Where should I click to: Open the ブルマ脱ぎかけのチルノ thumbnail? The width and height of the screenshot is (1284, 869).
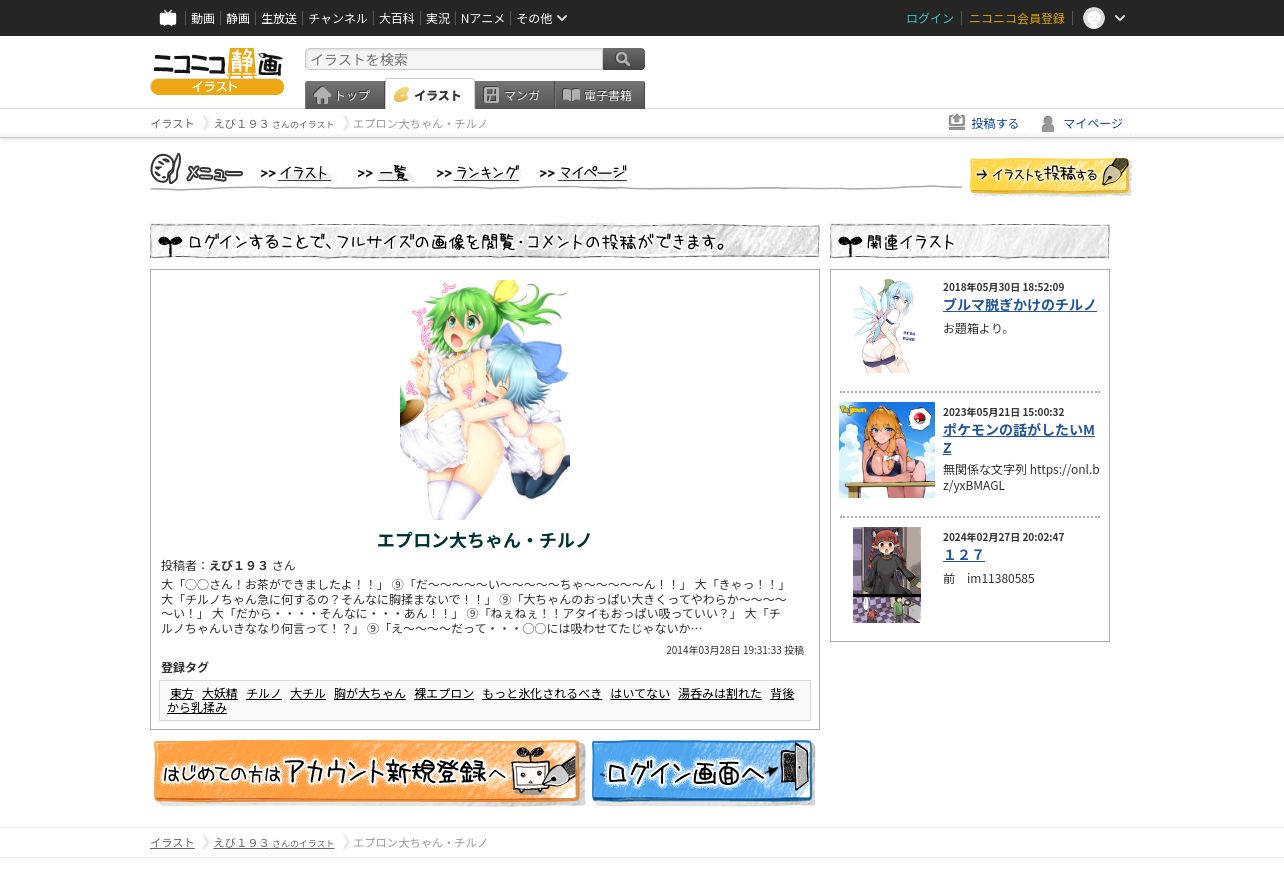pyautogui.click(x=887, y=326)
